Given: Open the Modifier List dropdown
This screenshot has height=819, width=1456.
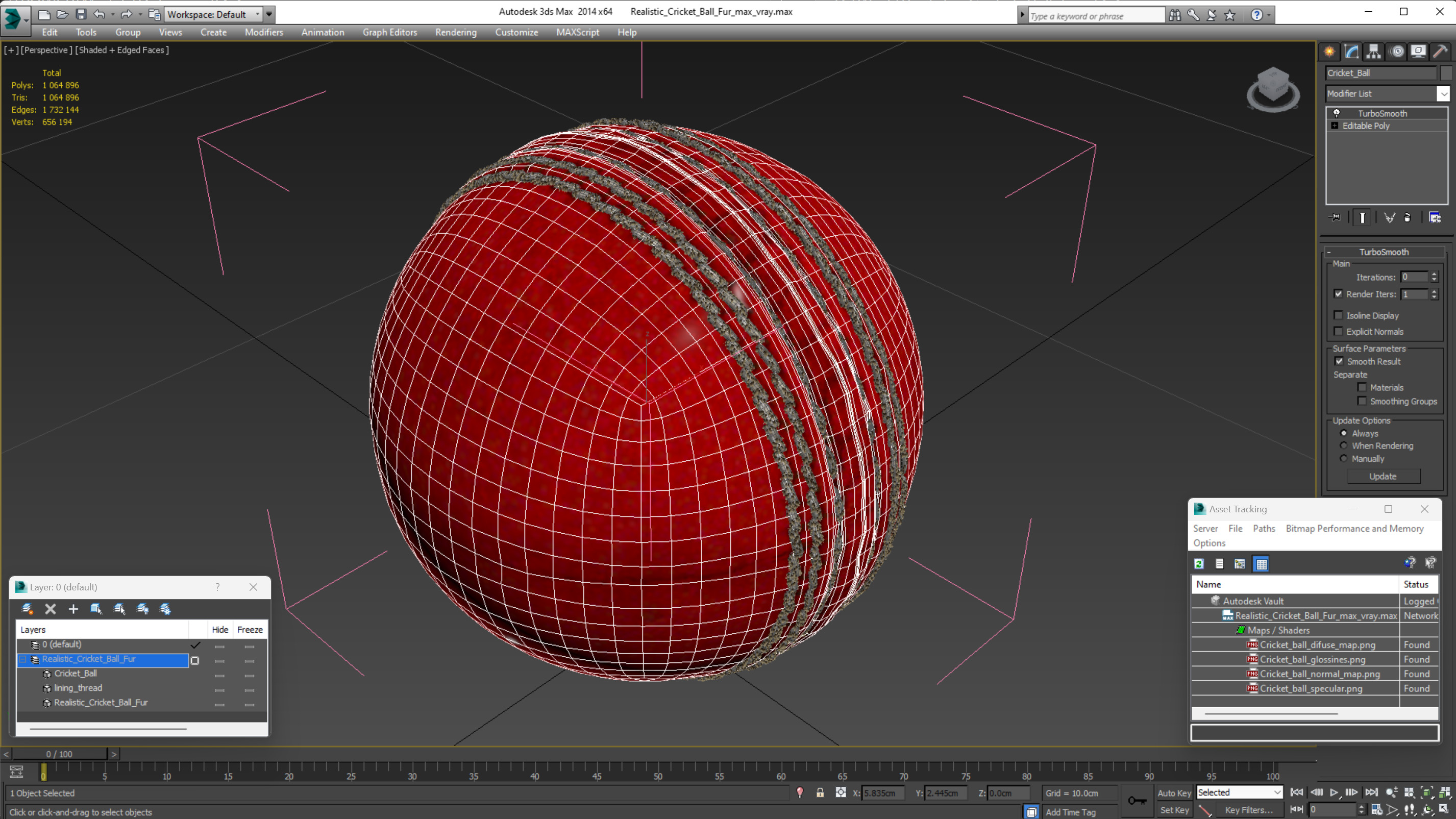Looking at the screenshot, I should 1443,93.
